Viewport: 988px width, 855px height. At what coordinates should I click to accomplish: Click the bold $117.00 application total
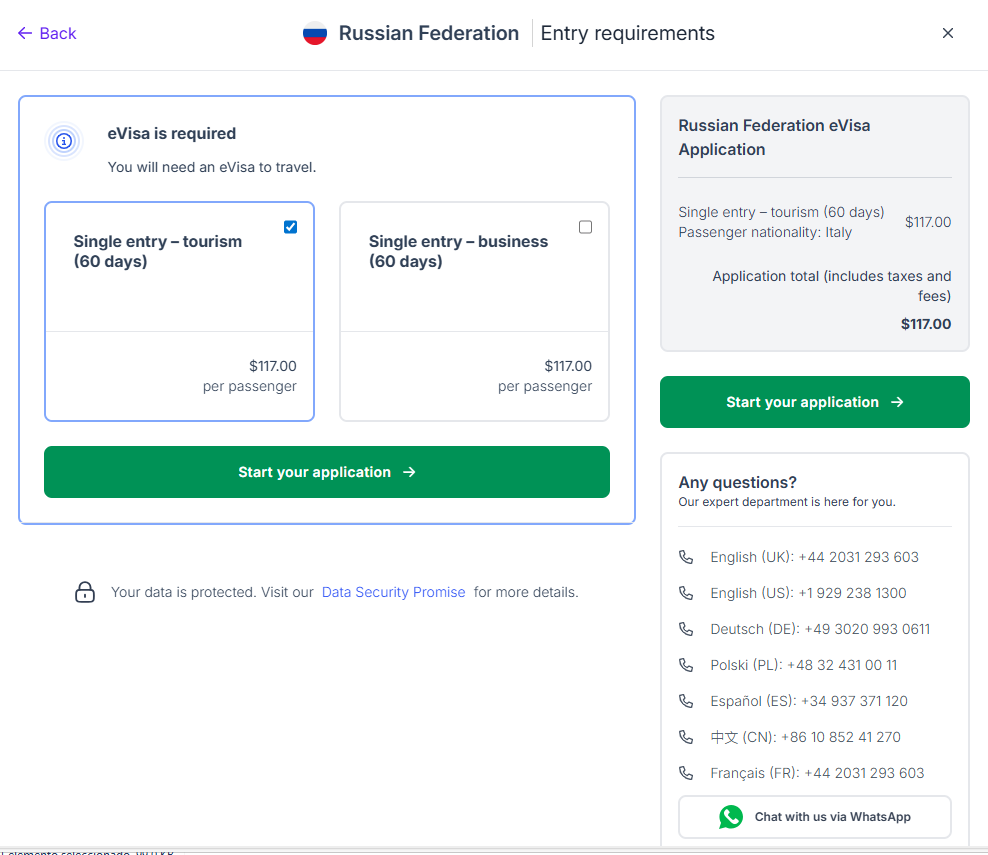926,324
